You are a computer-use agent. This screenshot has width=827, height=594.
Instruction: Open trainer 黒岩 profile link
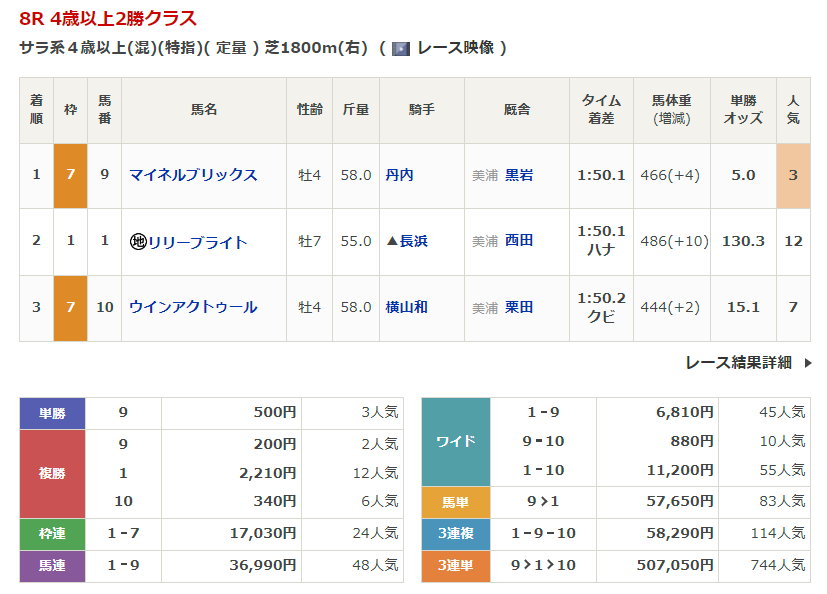tap(519, 175)
